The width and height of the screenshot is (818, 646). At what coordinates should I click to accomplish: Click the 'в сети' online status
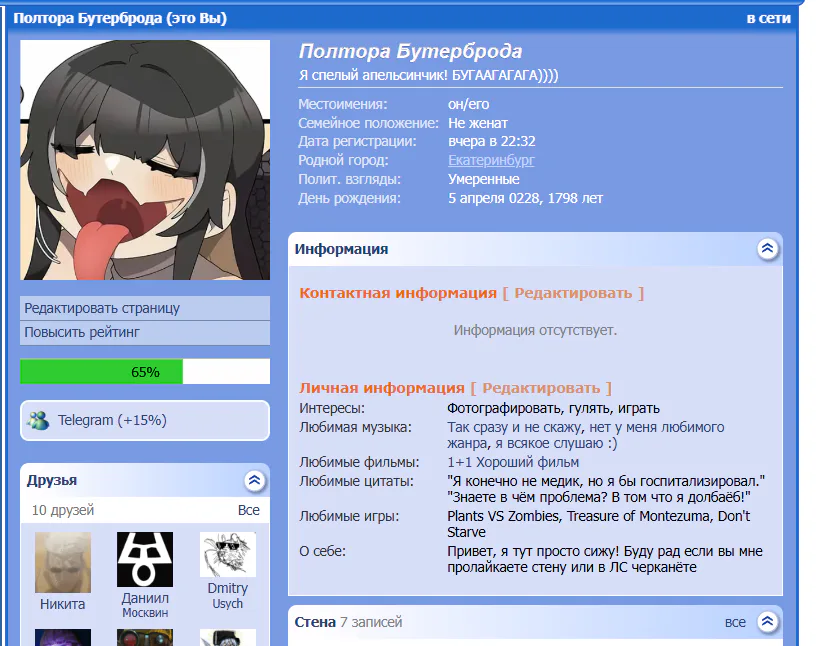(x=768, y=18)
